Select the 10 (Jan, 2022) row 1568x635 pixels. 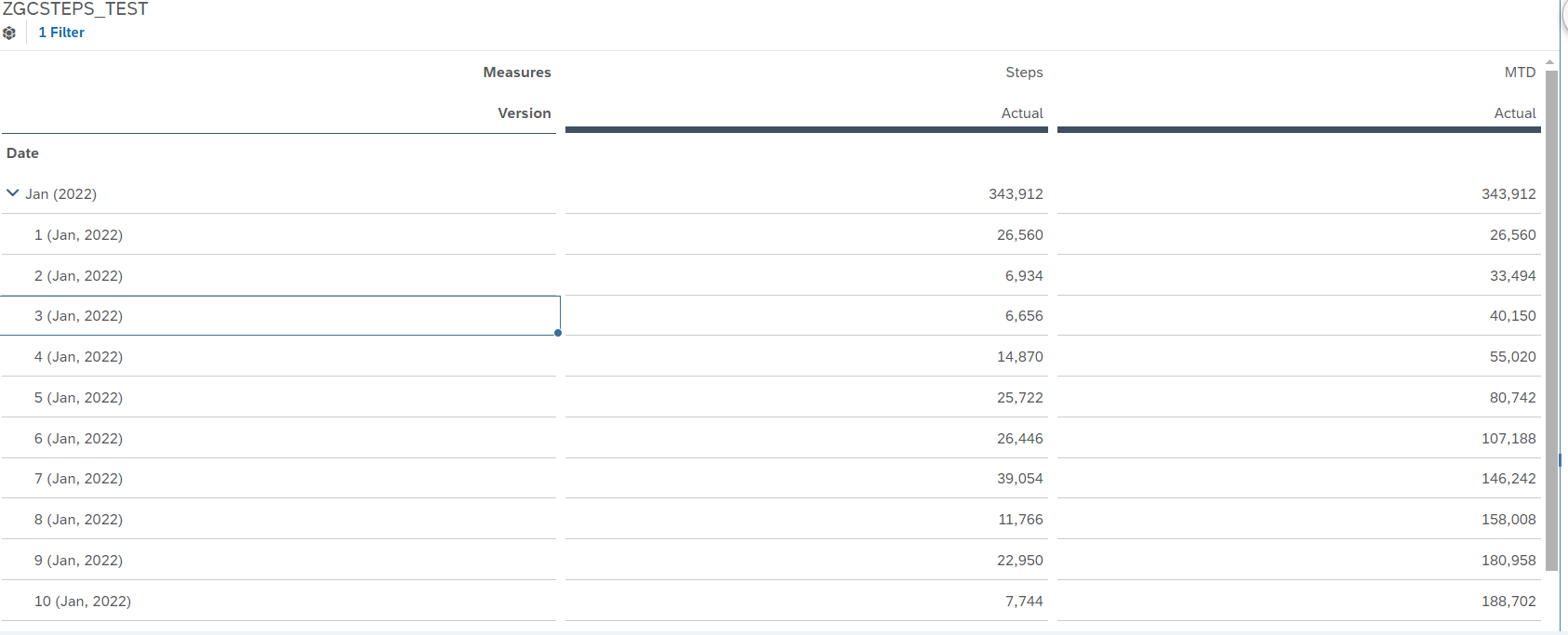[83, 602]
